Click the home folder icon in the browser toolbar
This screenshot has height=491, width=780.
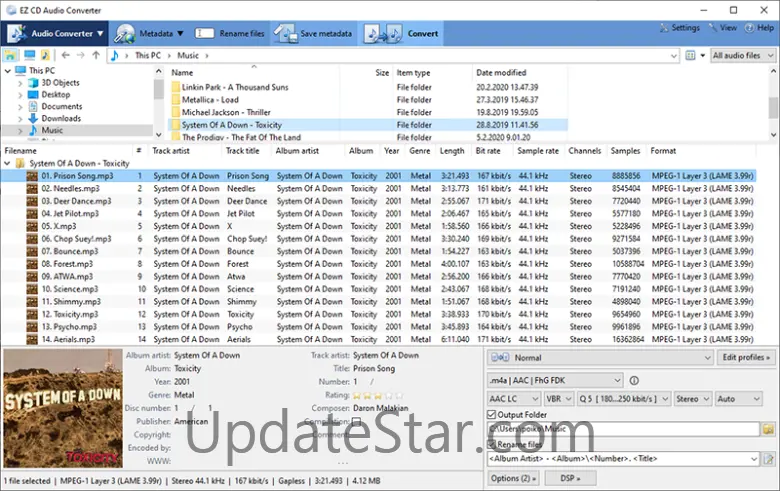click(x=10, y=55)
